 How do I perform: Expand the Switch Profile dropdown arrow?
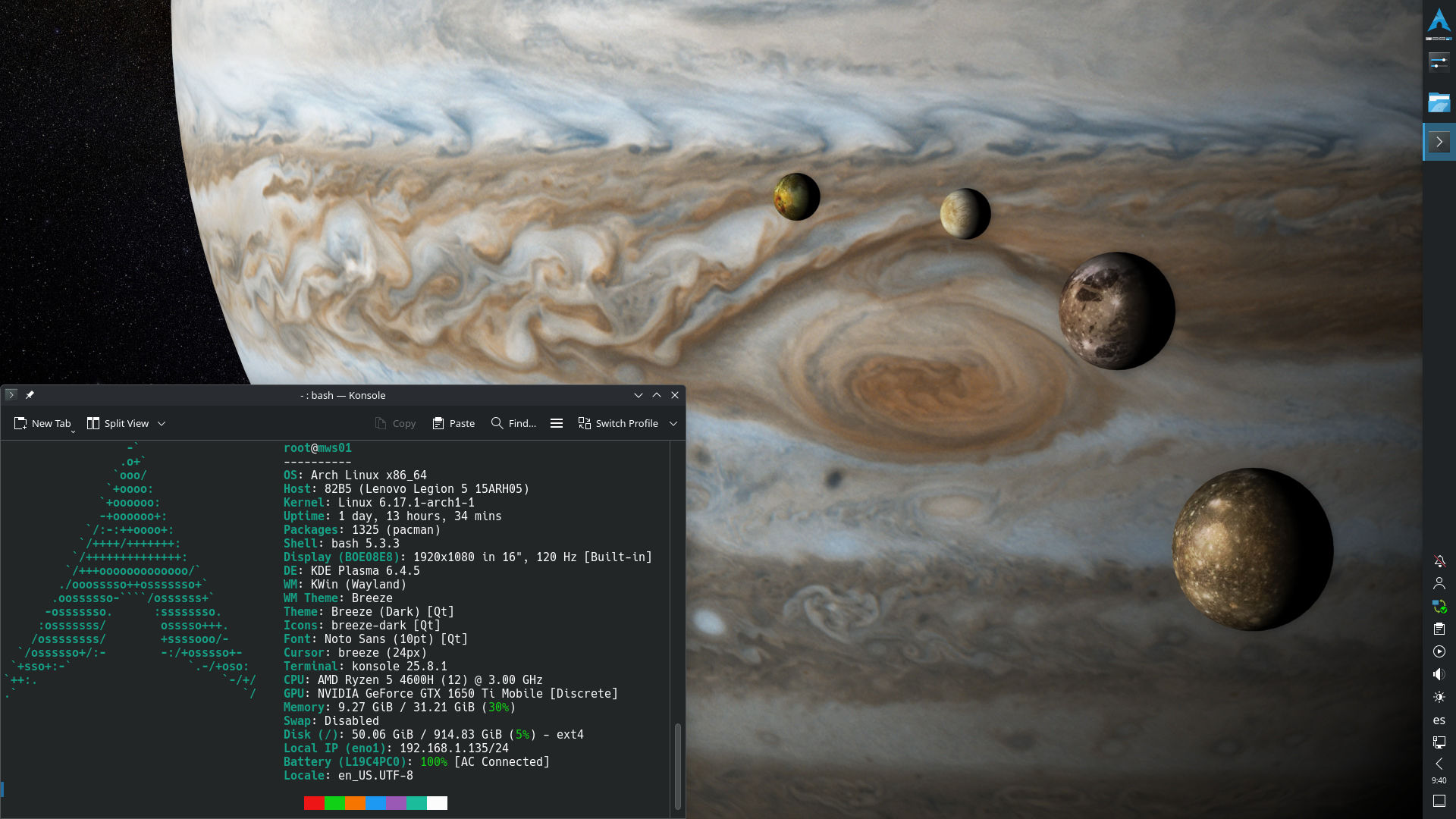(673, 424)
